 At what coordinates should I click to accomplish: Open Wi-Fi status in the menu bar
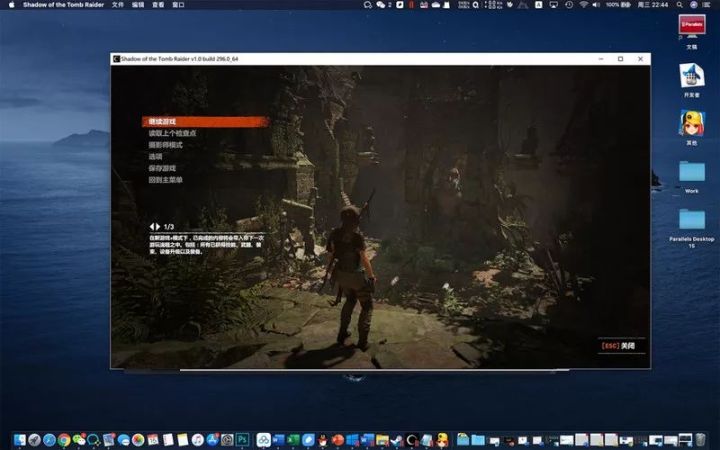tap(584, 5)
